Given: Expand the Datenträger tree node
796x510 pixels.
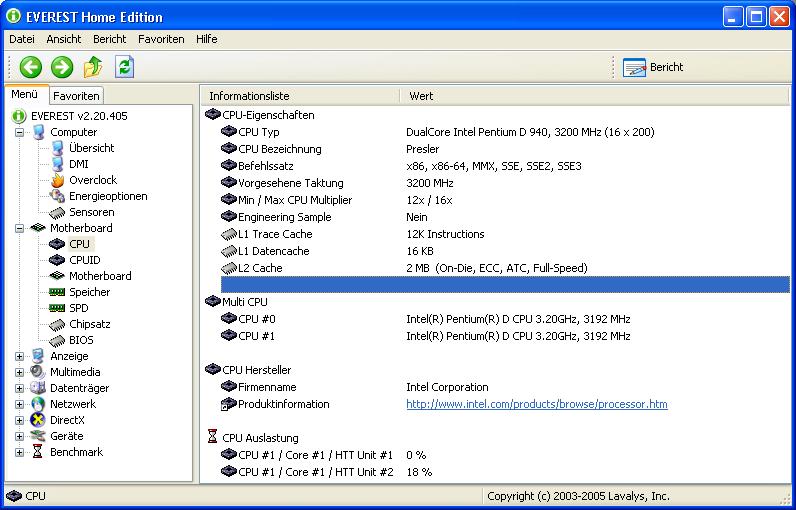Looking at the screenshot, I should 19,388.
